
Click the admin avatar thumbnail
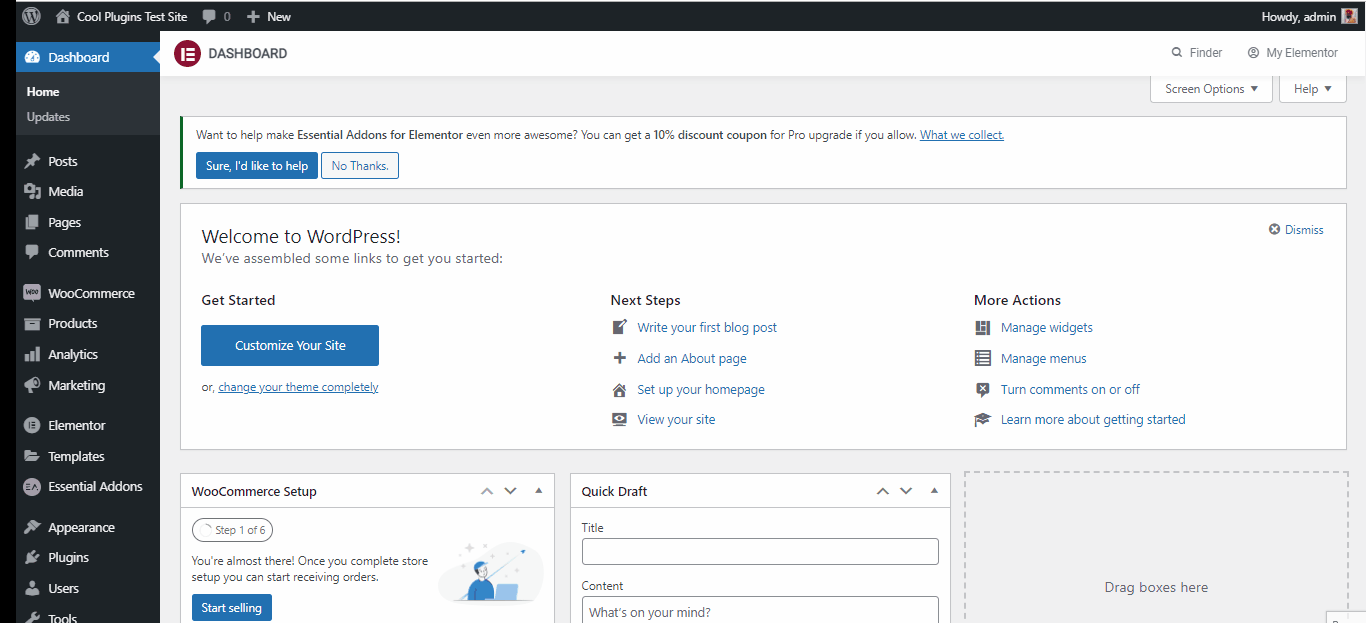coord(1349,16)
